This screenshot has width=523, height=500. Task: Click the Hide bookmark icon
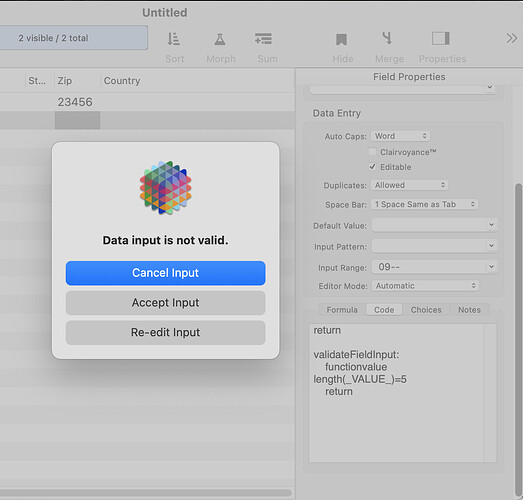pos(341,39)
